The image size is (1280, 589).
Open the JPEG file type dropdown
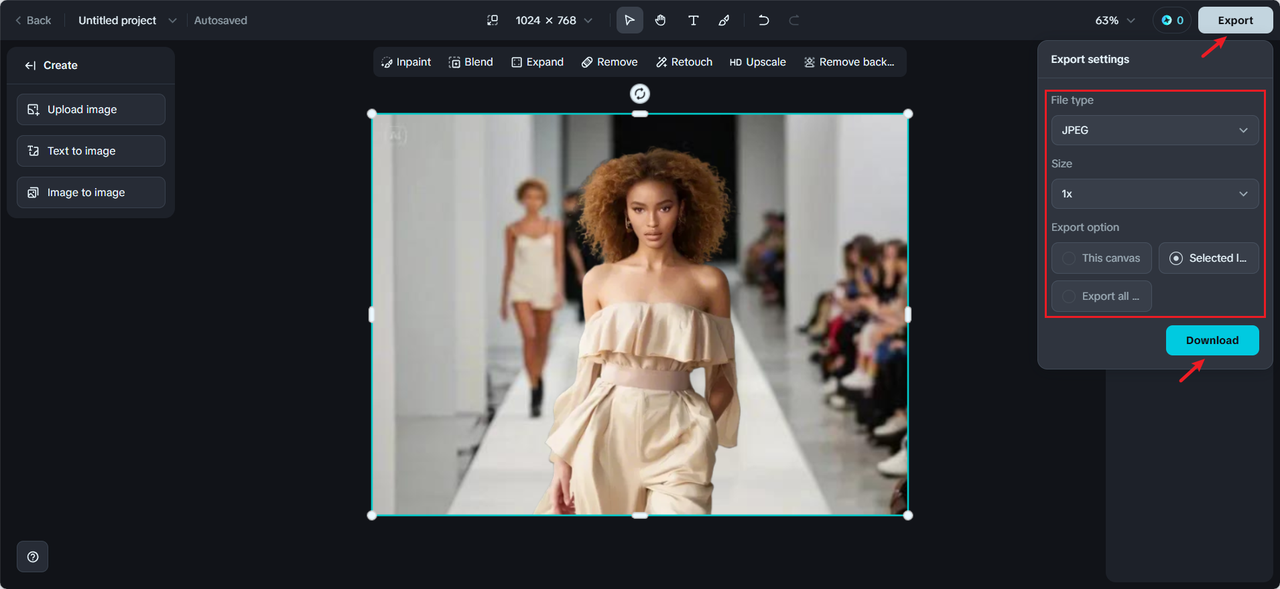tap(1155, 130)
